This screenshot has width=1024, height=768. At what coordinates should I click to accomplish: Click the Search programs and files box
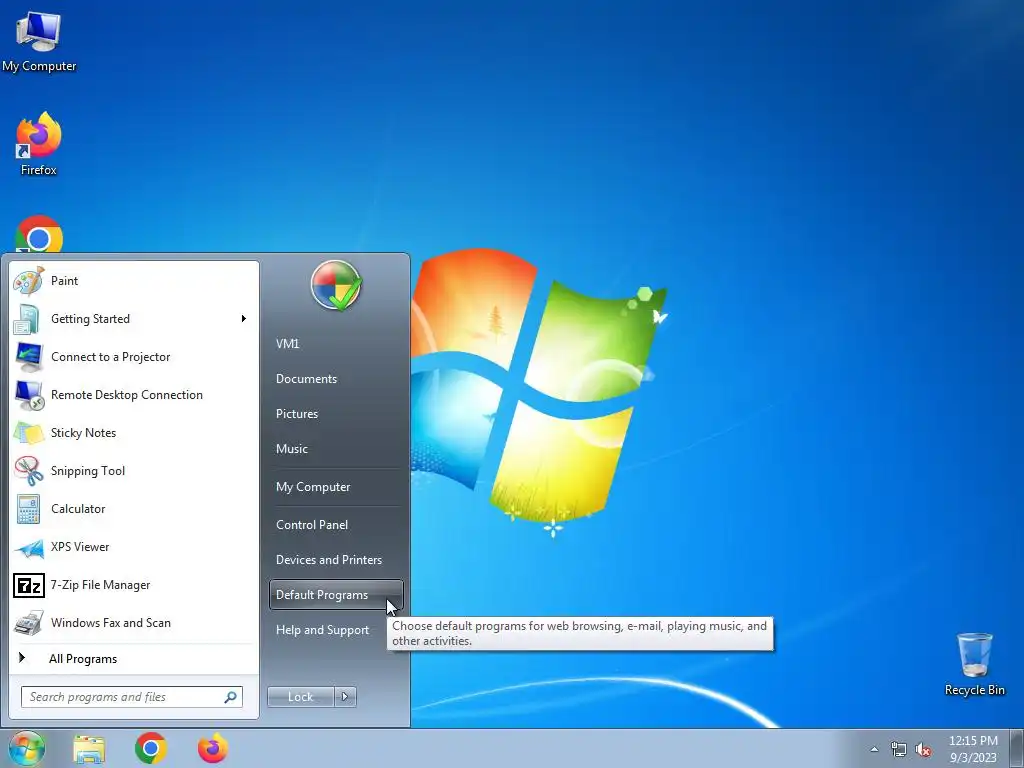point(131,697)
